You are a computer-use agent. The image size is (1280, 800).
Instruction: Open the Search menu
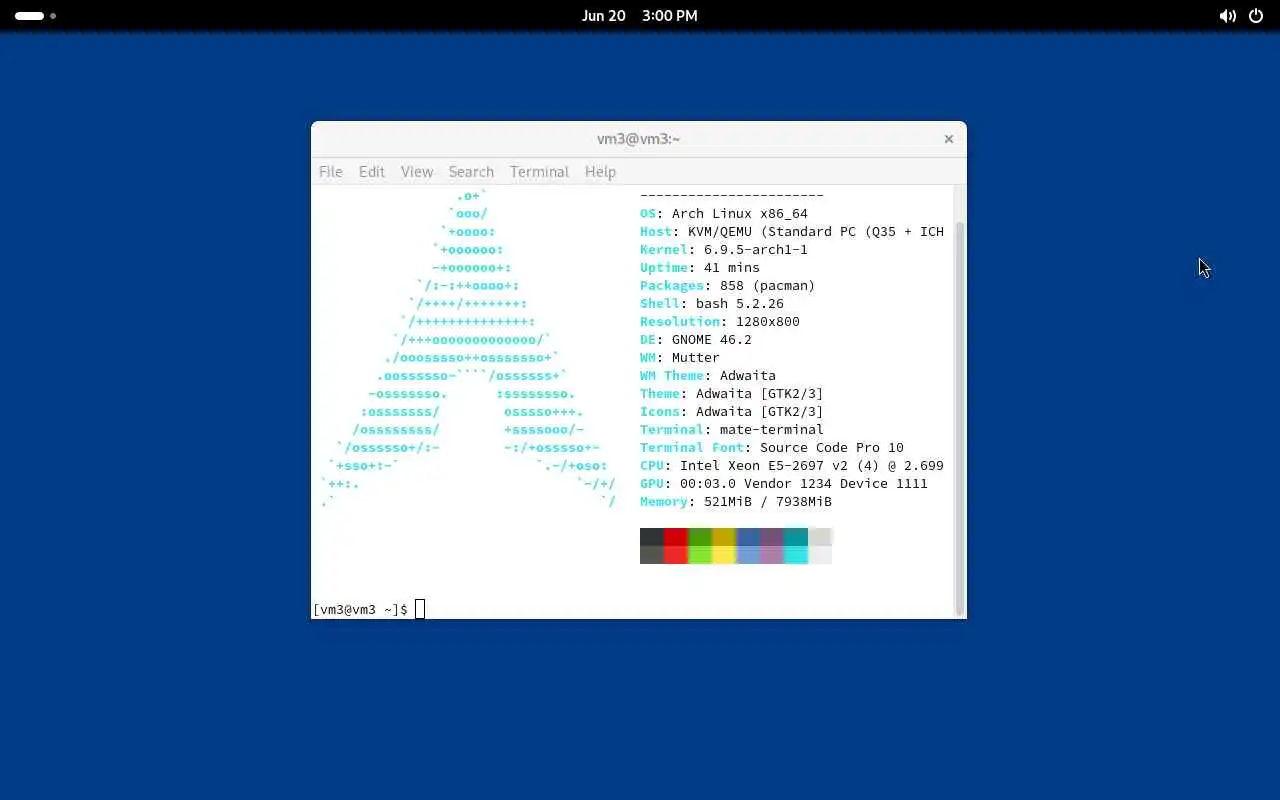[471, 172]
